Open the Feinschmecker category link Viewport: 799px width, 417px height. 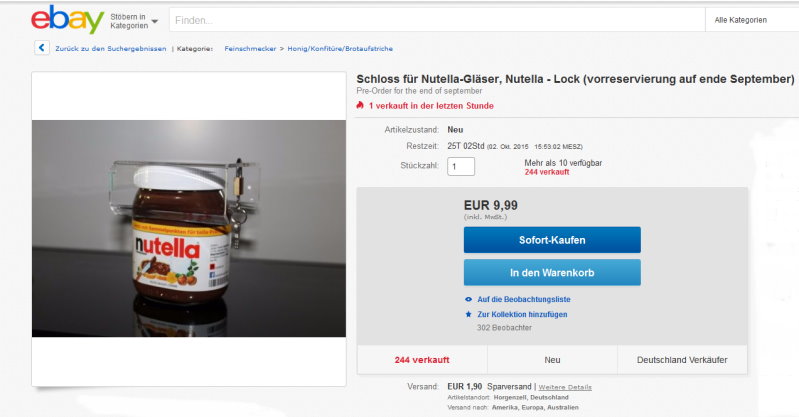[250, 48]
